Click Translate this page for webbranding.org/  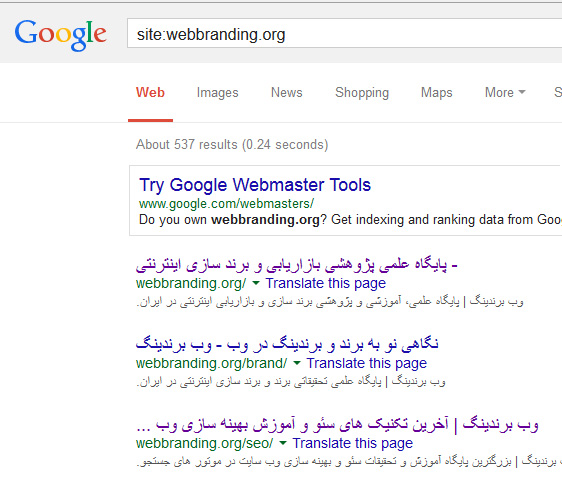coord(325,283)
